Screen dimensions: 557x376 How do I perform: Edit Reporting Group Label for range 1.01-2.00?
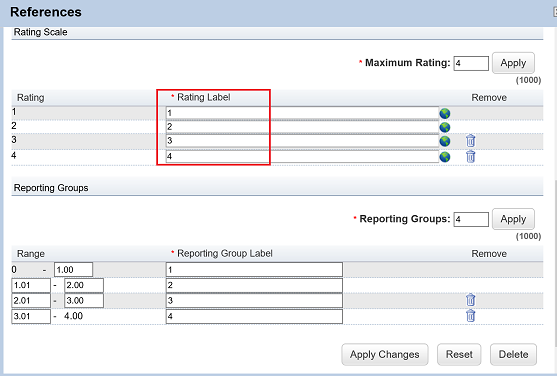click(254, 285)
